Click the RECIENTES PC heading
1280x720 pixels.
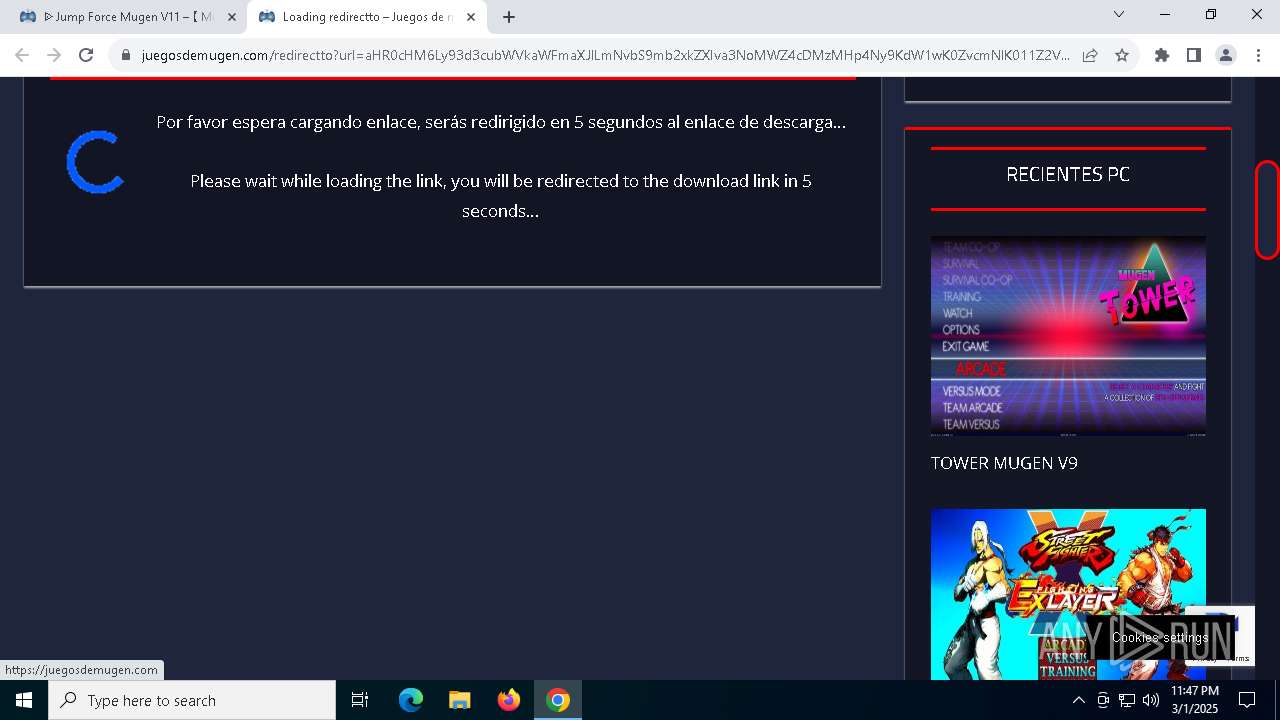1068,174
